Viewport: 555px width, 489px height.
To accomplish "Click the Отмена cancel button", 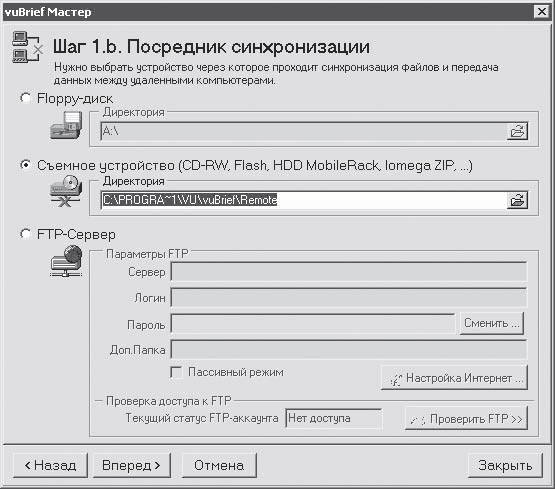I will (x=219, y=465).
